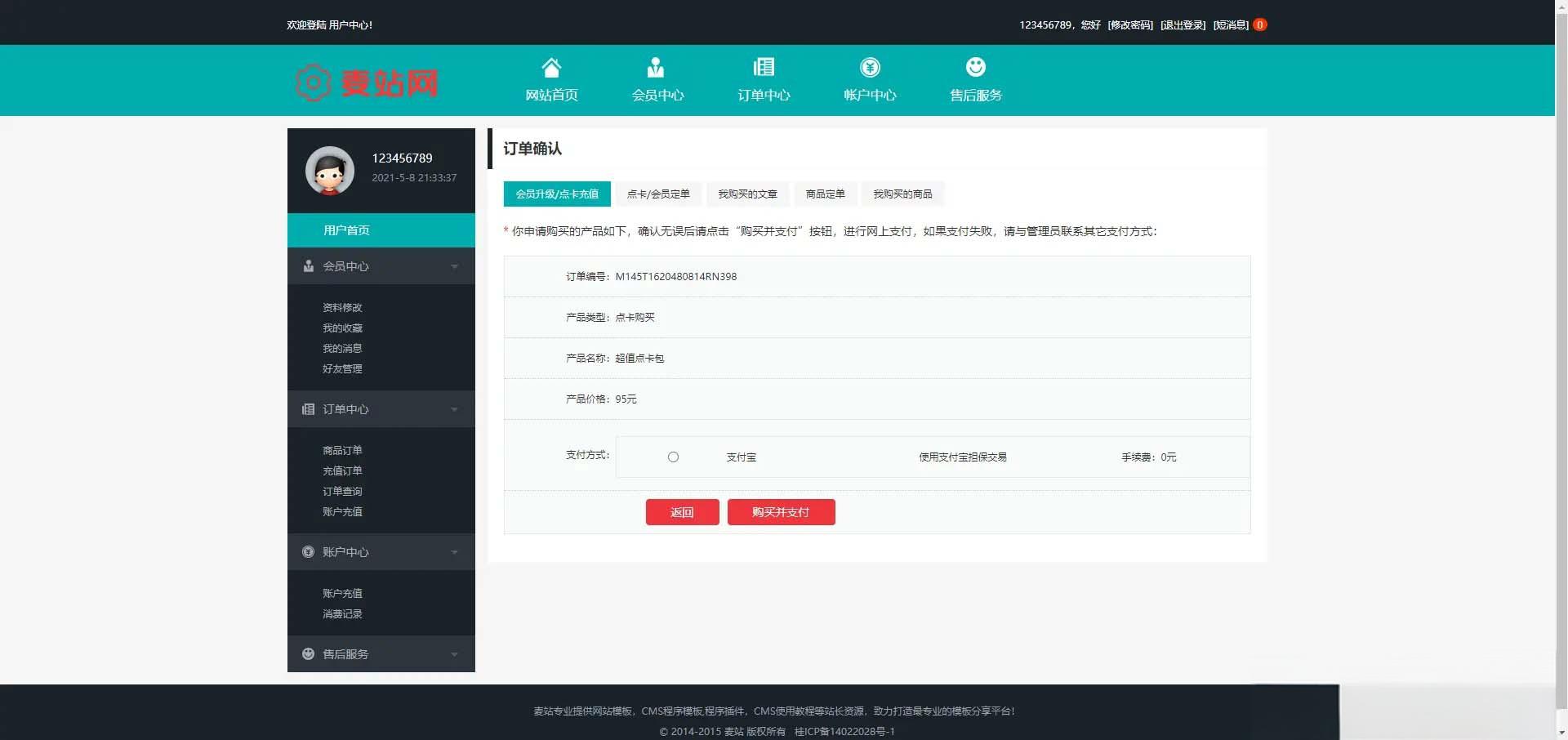Open 消费记录 in sidebar

342,614
